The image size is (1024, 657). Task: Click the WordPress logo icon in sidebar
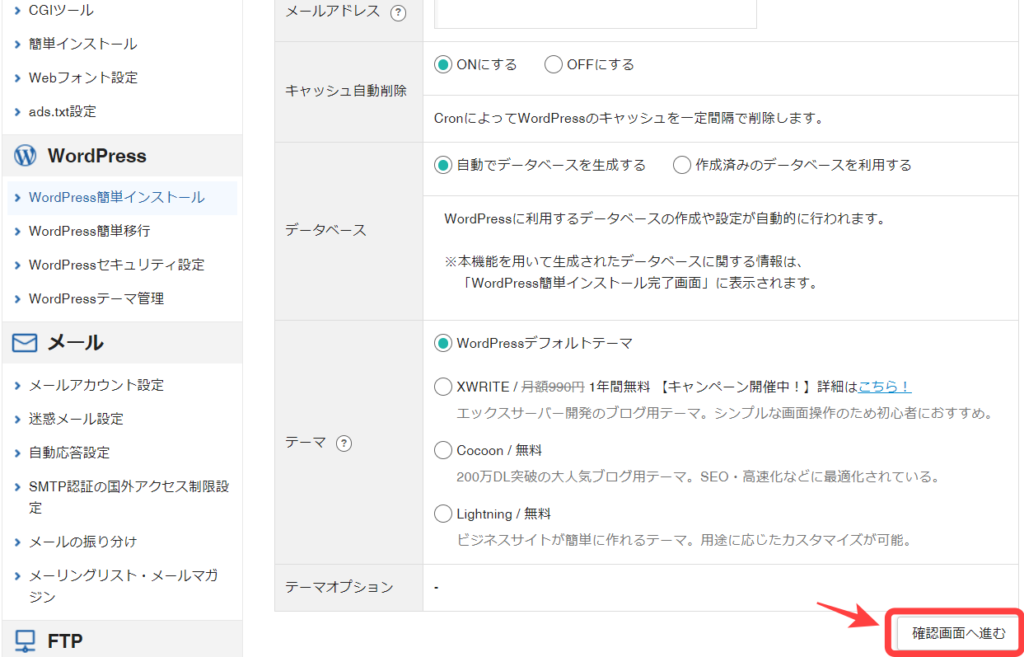25,156
